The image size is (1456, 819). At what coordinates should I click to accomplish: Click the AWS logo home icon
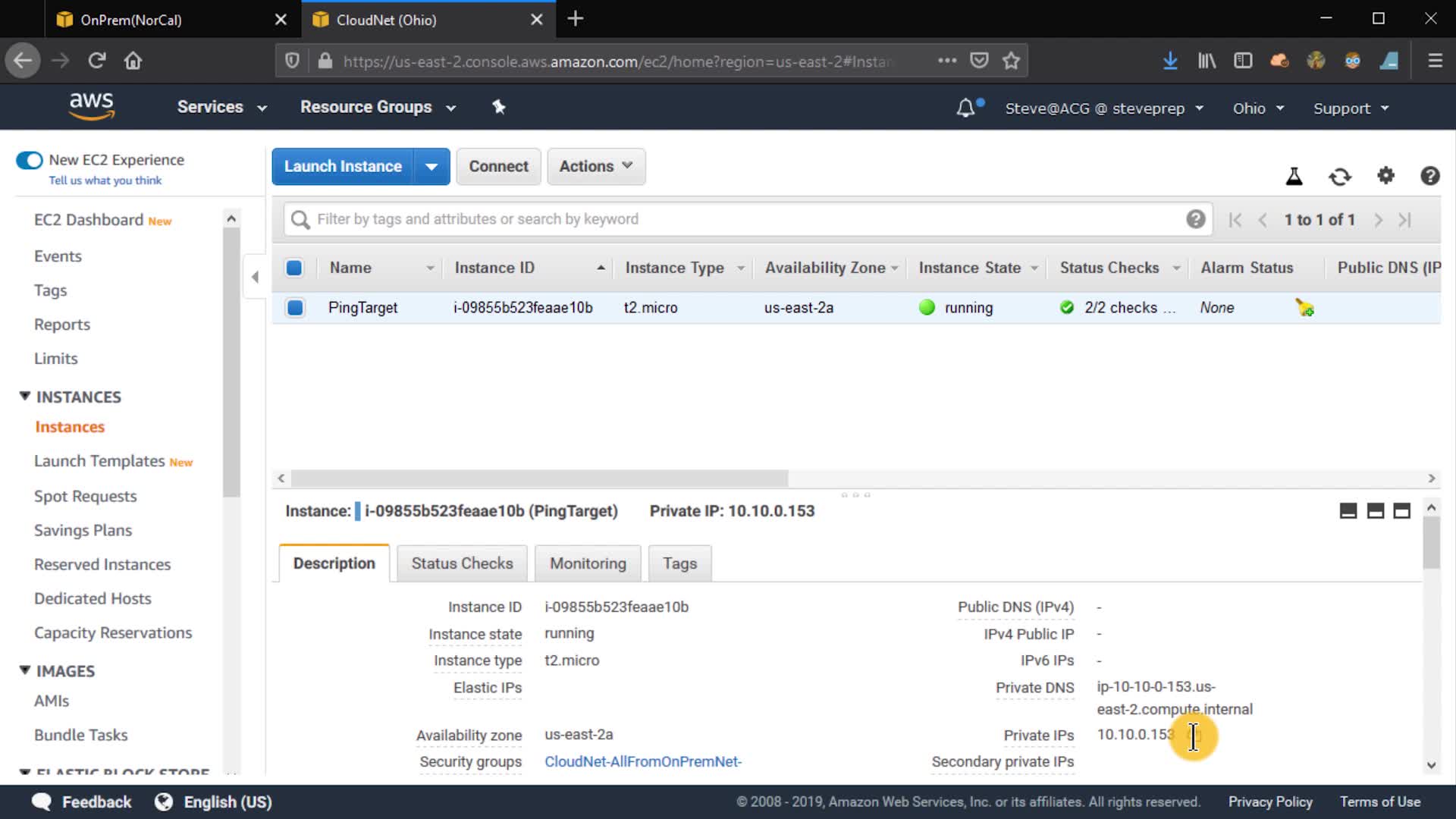(x=91, y=106)
